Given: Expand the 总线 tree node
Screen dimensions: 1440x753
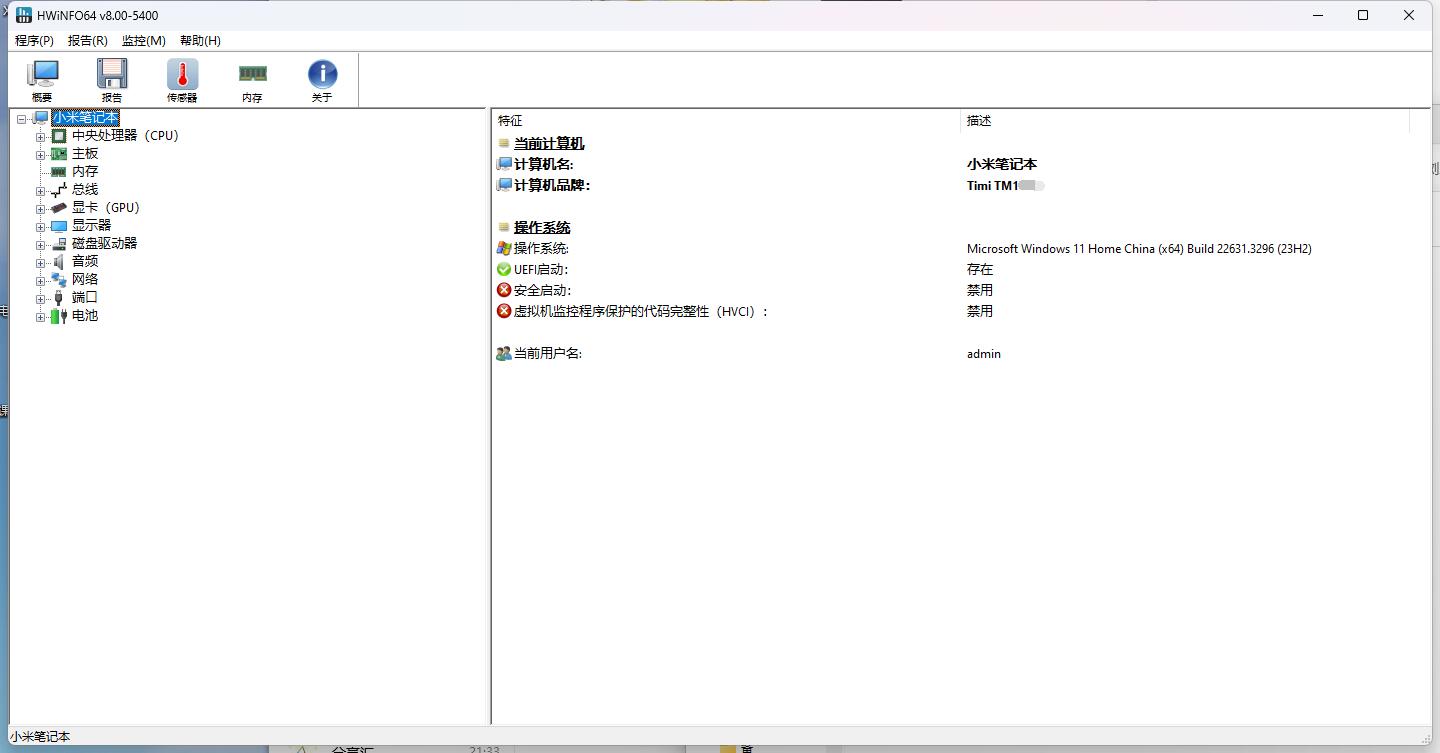Looking at the screenshot, I should coord(41,190).
